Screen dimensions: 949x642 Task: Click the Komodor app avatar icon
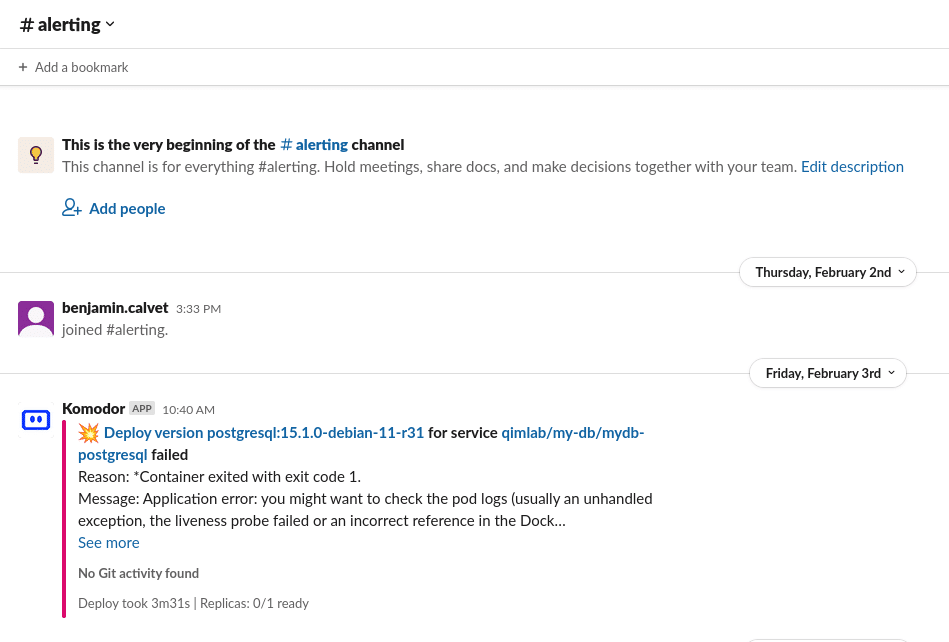(x=36, y=419)
